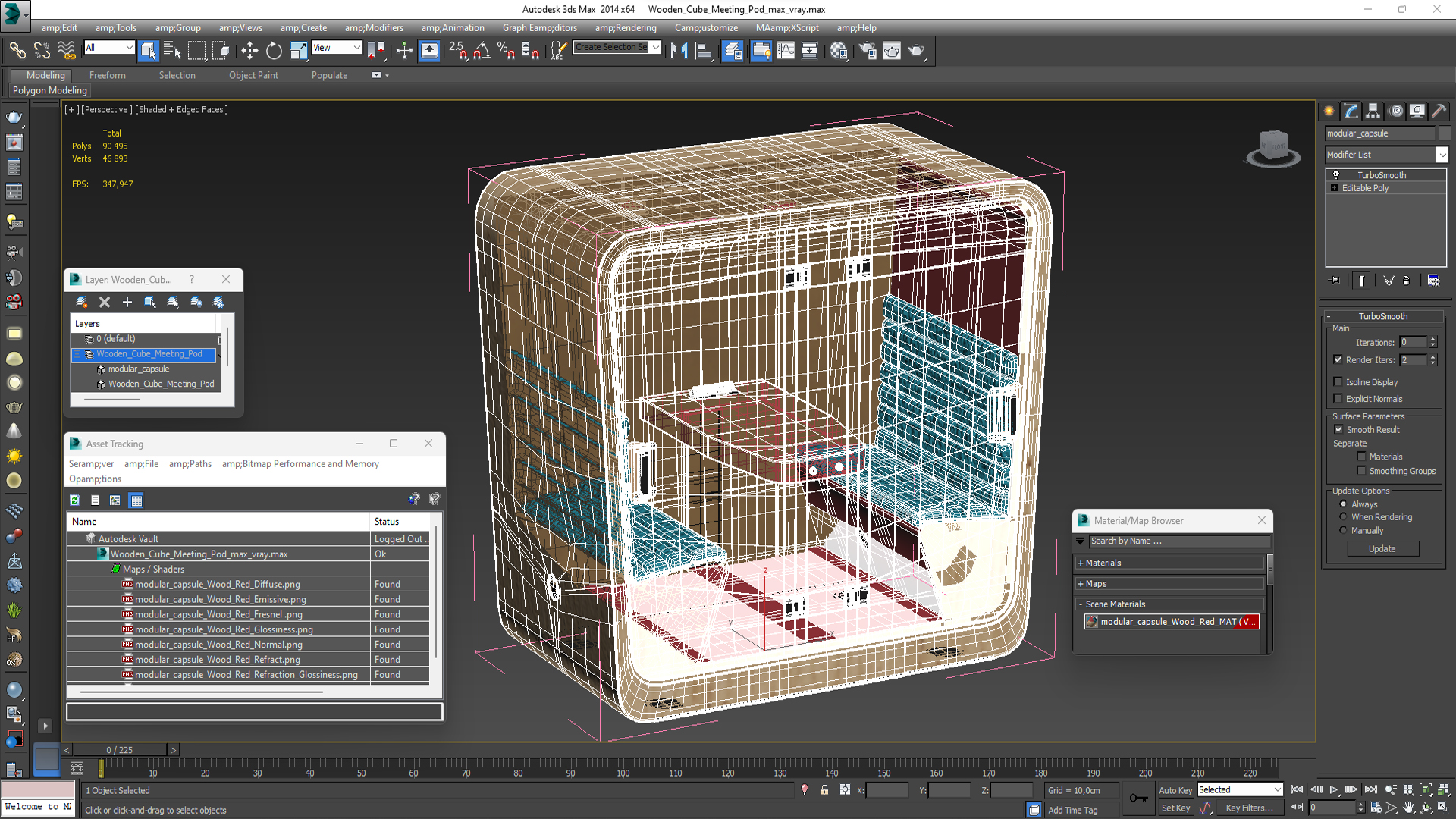Switch to the Freeform ribbon tab

pyautogui.click(x=107, y=75)
